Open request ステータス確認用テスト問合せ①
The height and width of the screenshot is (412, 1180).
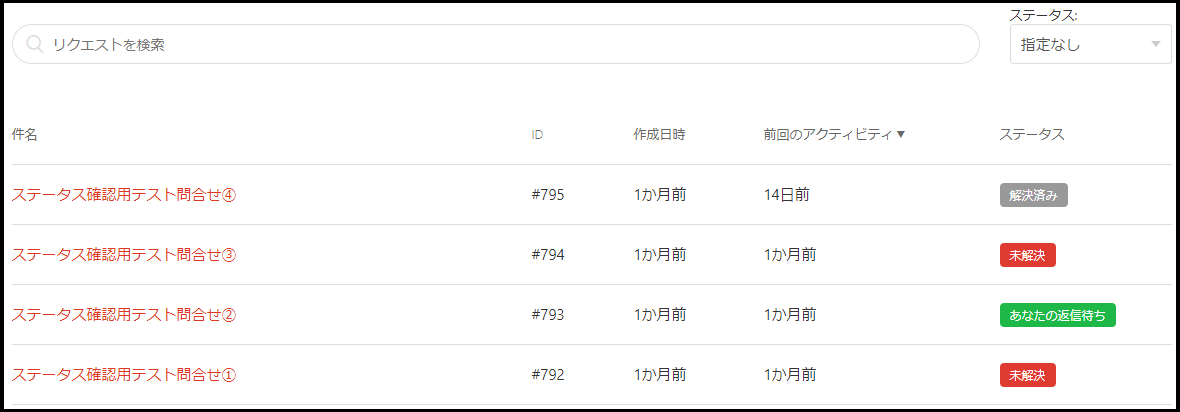(x=124, y=375)
